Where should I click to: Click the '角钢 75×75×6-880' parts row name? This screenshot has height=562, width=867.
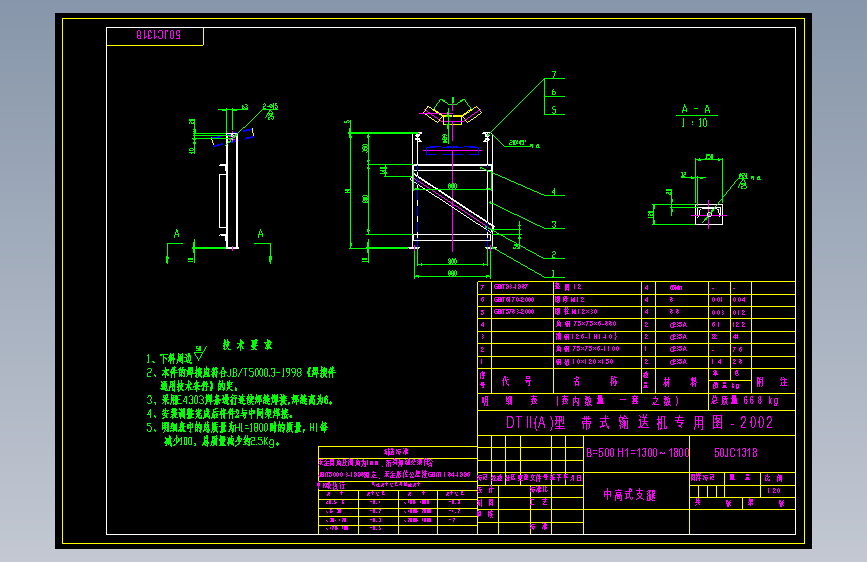586,324
